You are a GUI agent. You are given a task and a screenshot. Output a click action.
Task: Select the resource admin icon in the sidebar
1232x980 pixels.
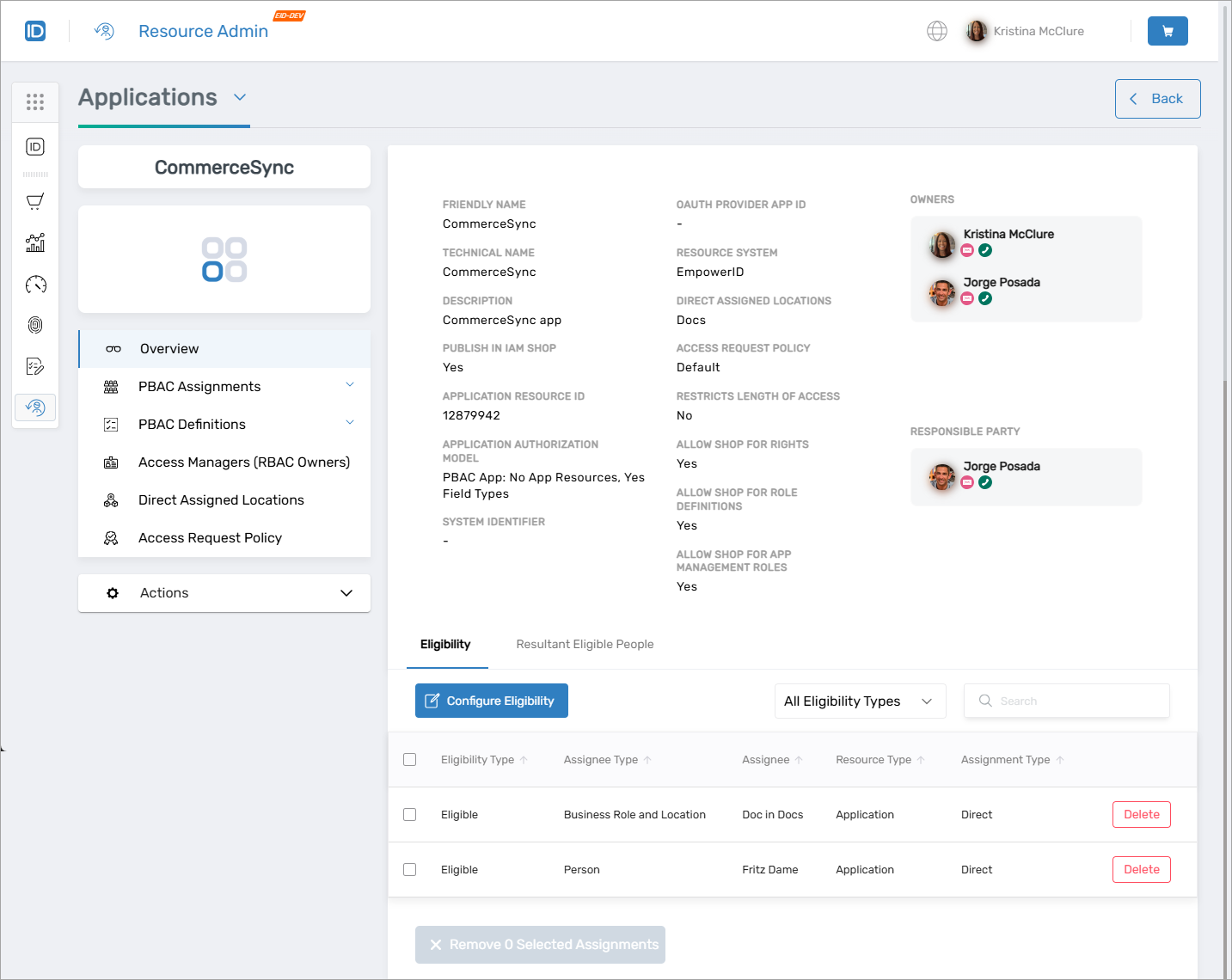click(x=35, y=407)
